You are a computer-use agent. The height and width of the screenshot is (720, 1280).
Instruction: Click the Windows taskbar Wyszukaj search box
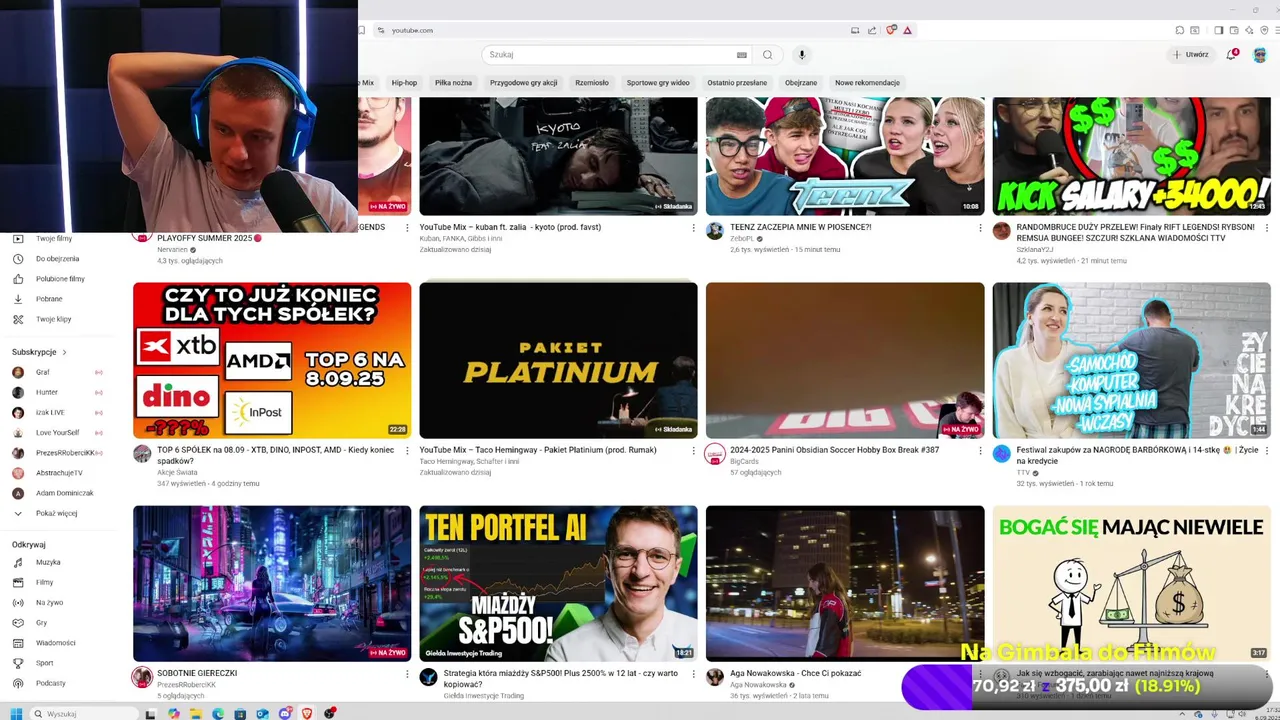tap(84, 713)
